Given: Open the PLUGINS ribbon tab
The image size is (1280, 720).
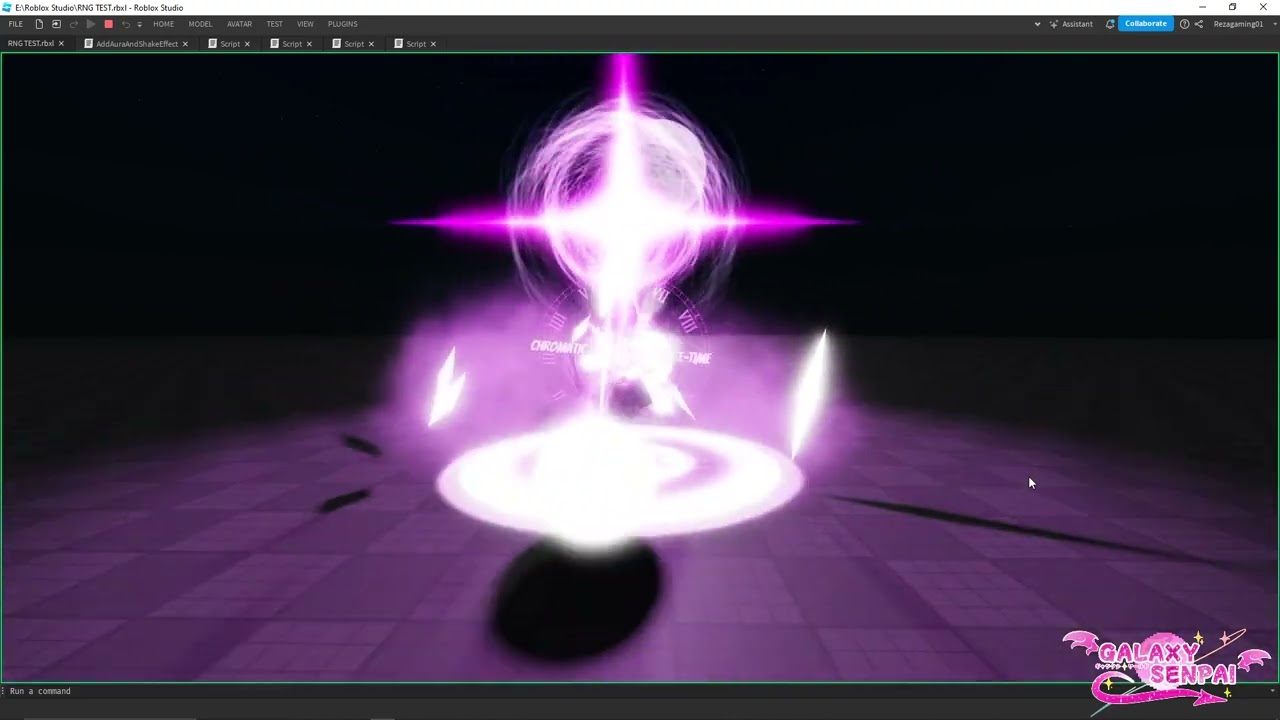Looking at the screenshot, I should tap(343, 24).
